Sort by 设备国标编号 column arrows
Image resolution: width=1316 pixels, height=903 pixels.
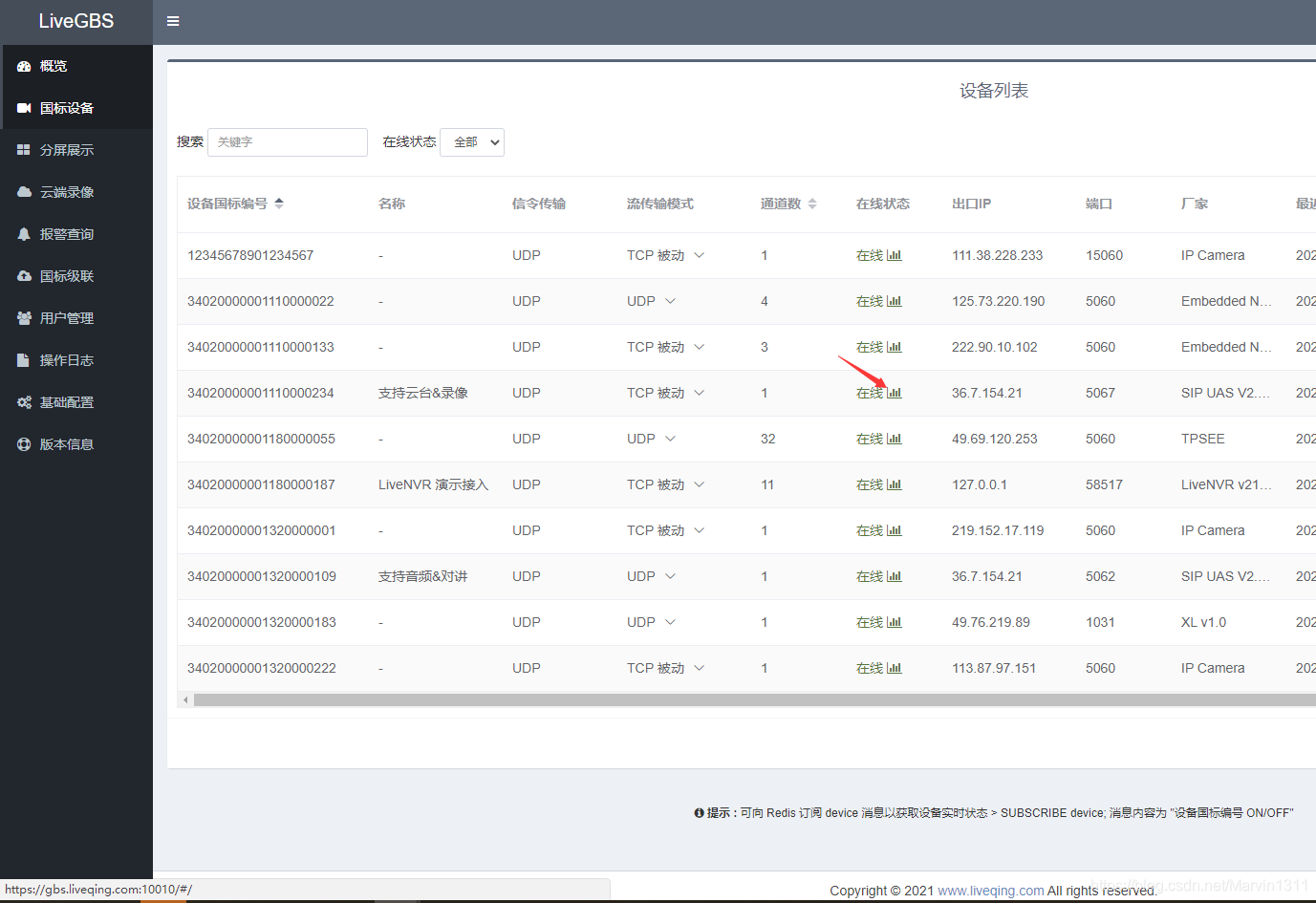pos(279,204)
